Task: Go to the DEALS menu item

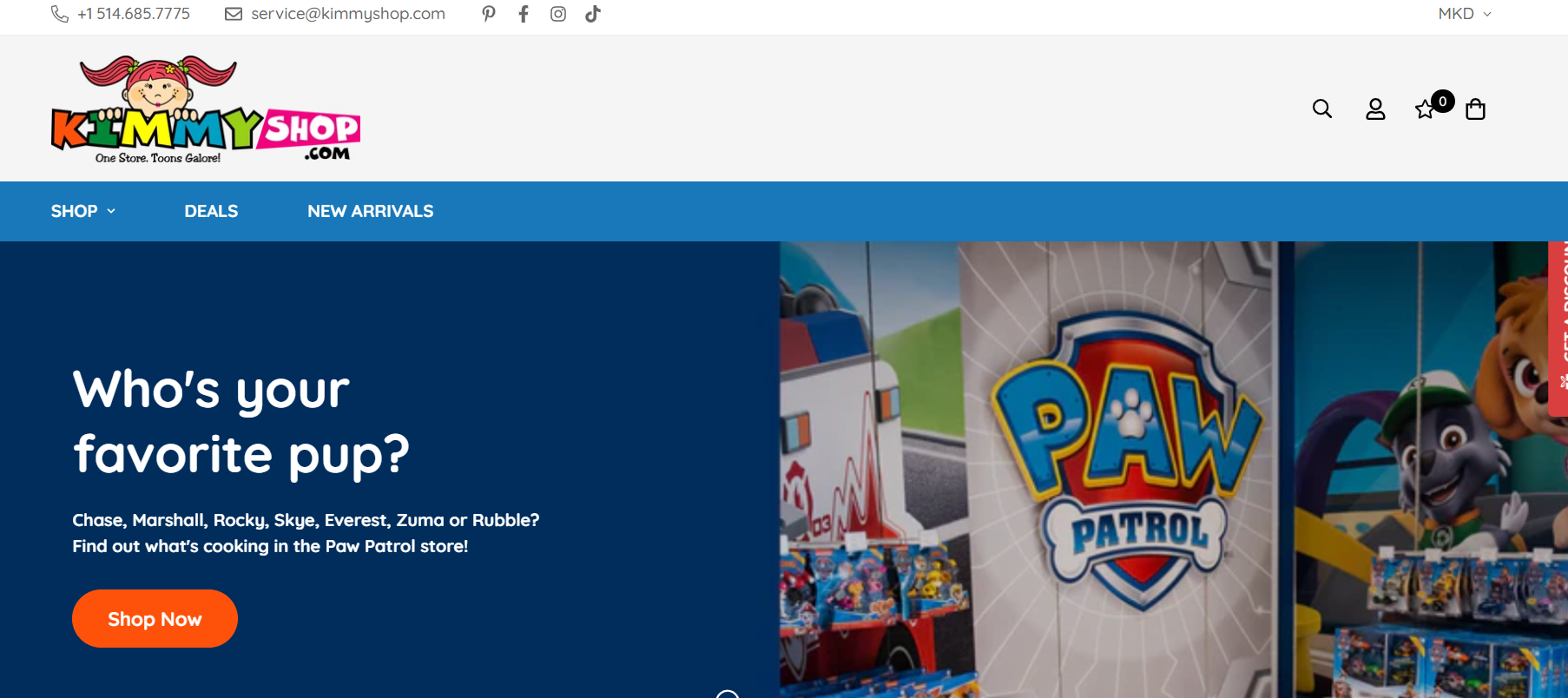Action: pos(211,211)
